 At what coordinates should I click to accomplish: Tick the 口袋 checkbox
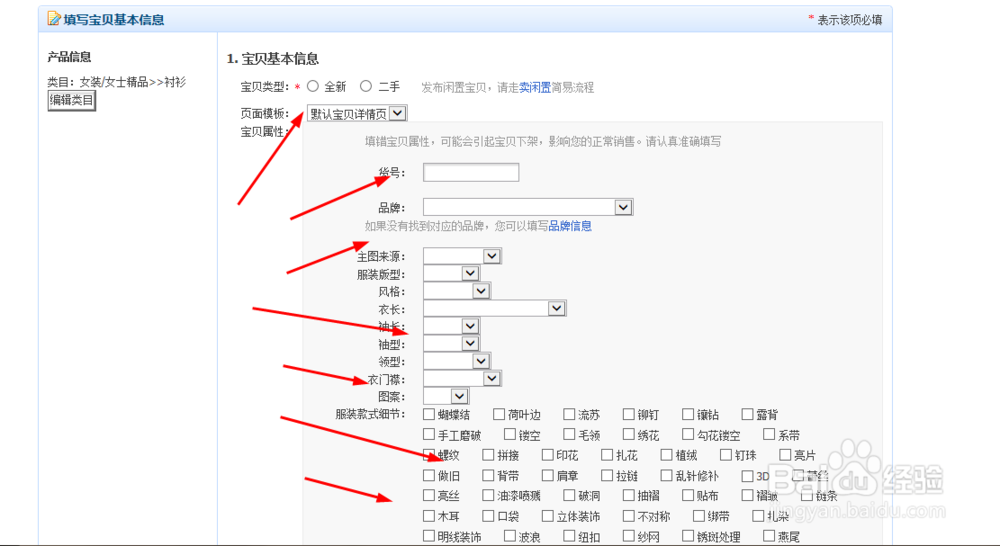pos(489,515)
